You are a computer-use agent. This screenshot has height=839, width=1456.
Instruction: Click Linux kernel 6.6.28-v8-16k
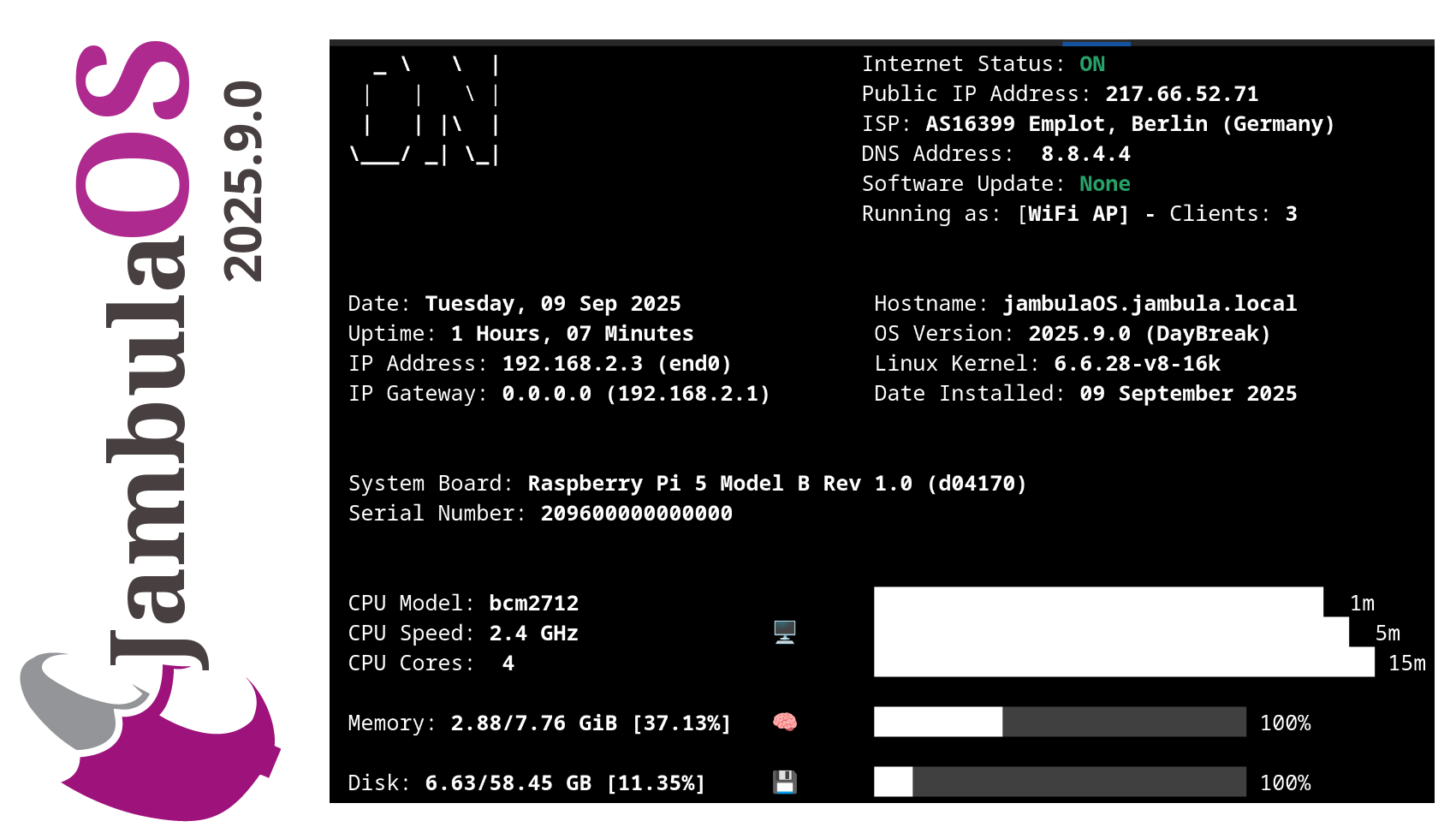coord(1137,364)
